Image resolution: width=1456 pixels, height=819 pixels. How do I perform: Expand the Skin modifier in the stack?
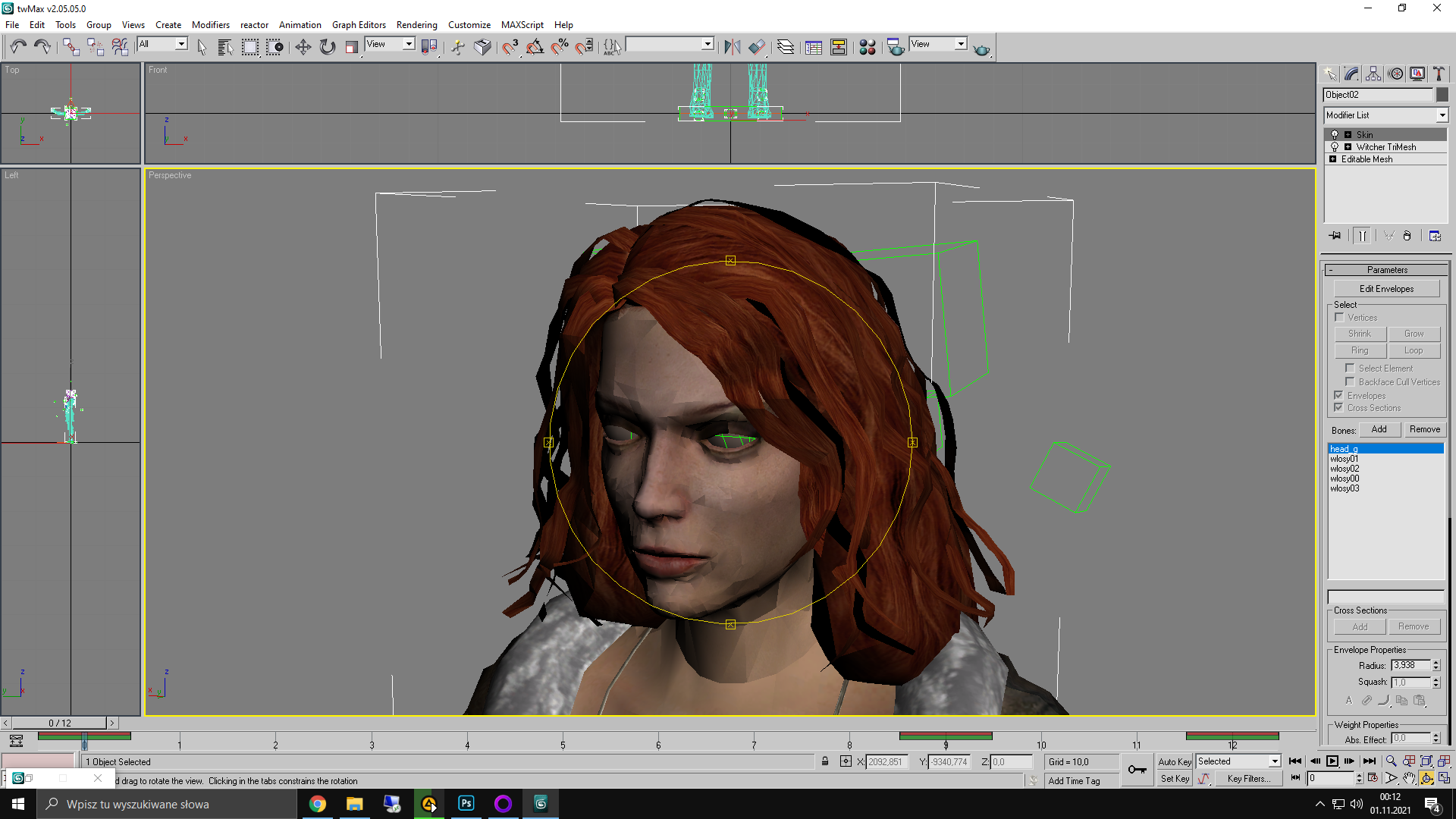click(x=1348, y=135)
